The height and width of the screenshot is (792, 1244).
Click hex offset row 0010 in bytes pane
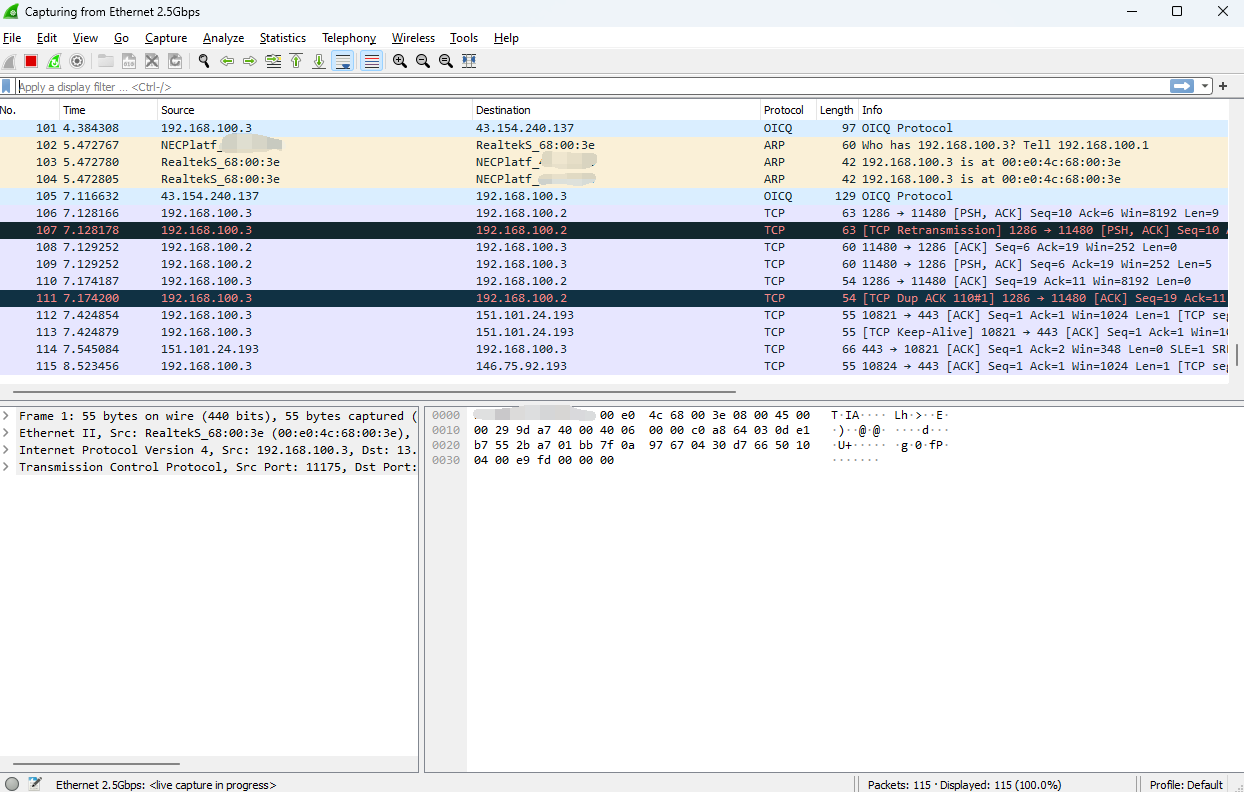click(446, 430)
